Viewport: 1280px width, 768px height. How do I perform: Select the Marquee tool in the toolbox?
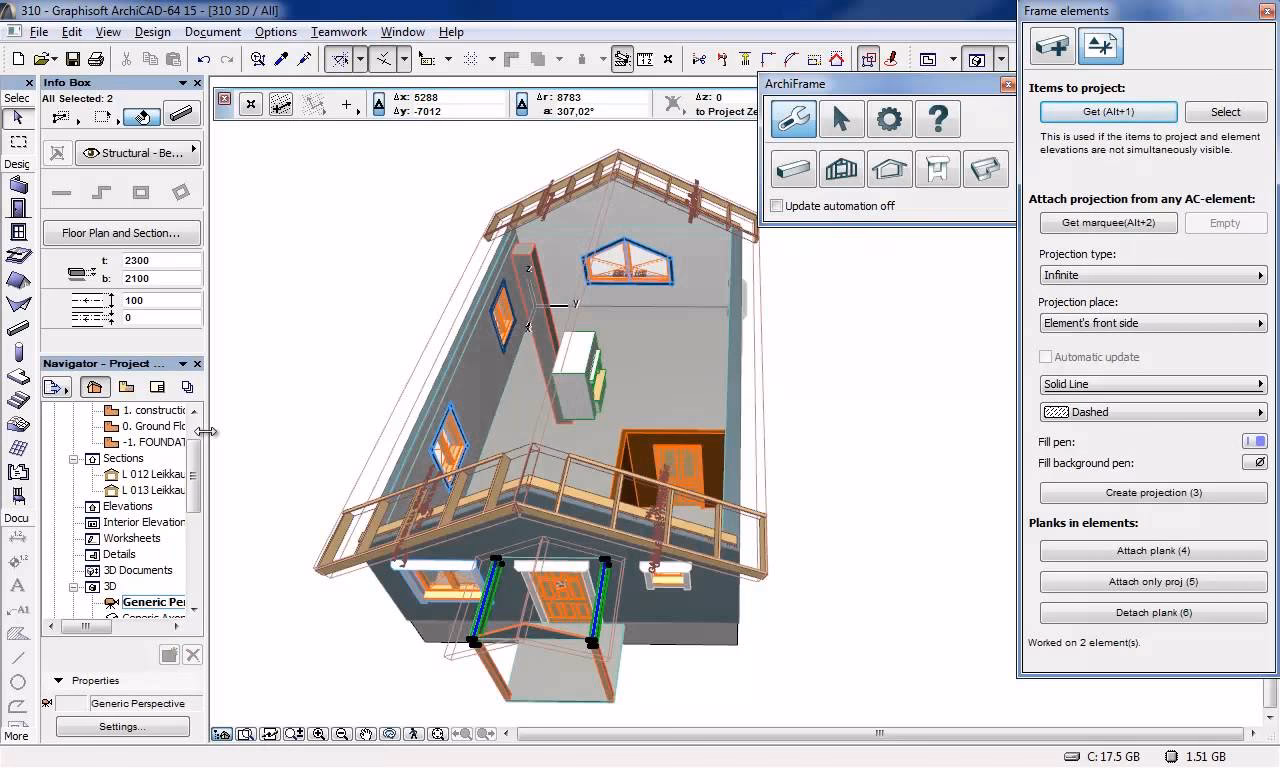tap(18, 142)
